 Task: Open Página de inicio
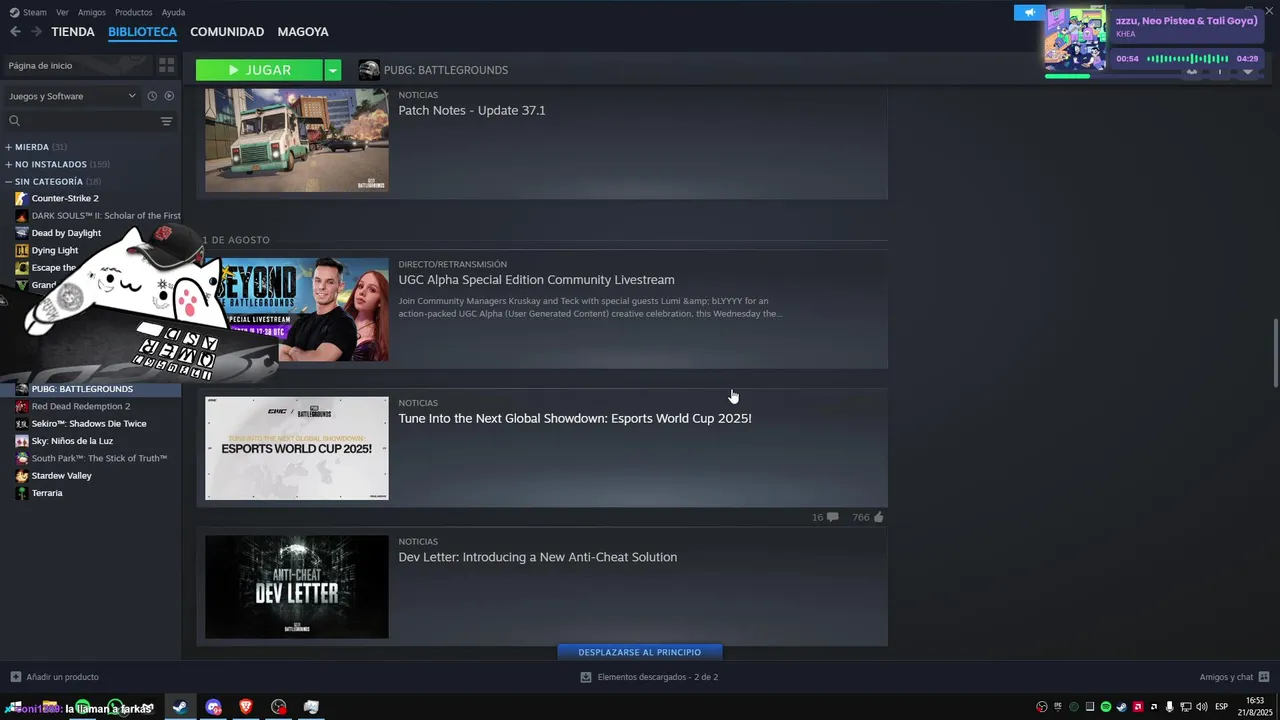(x=78, y=65)
